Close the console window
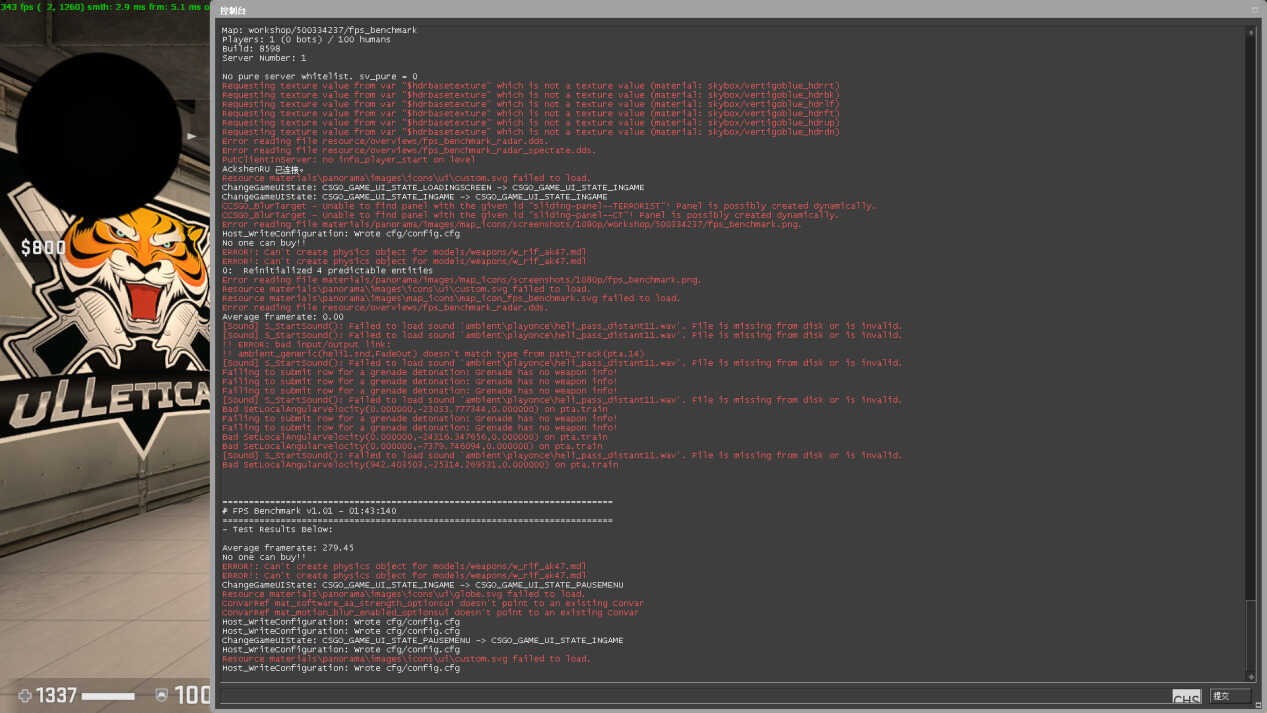This screenshot has height=713, width=1267. click(1254, 9)
